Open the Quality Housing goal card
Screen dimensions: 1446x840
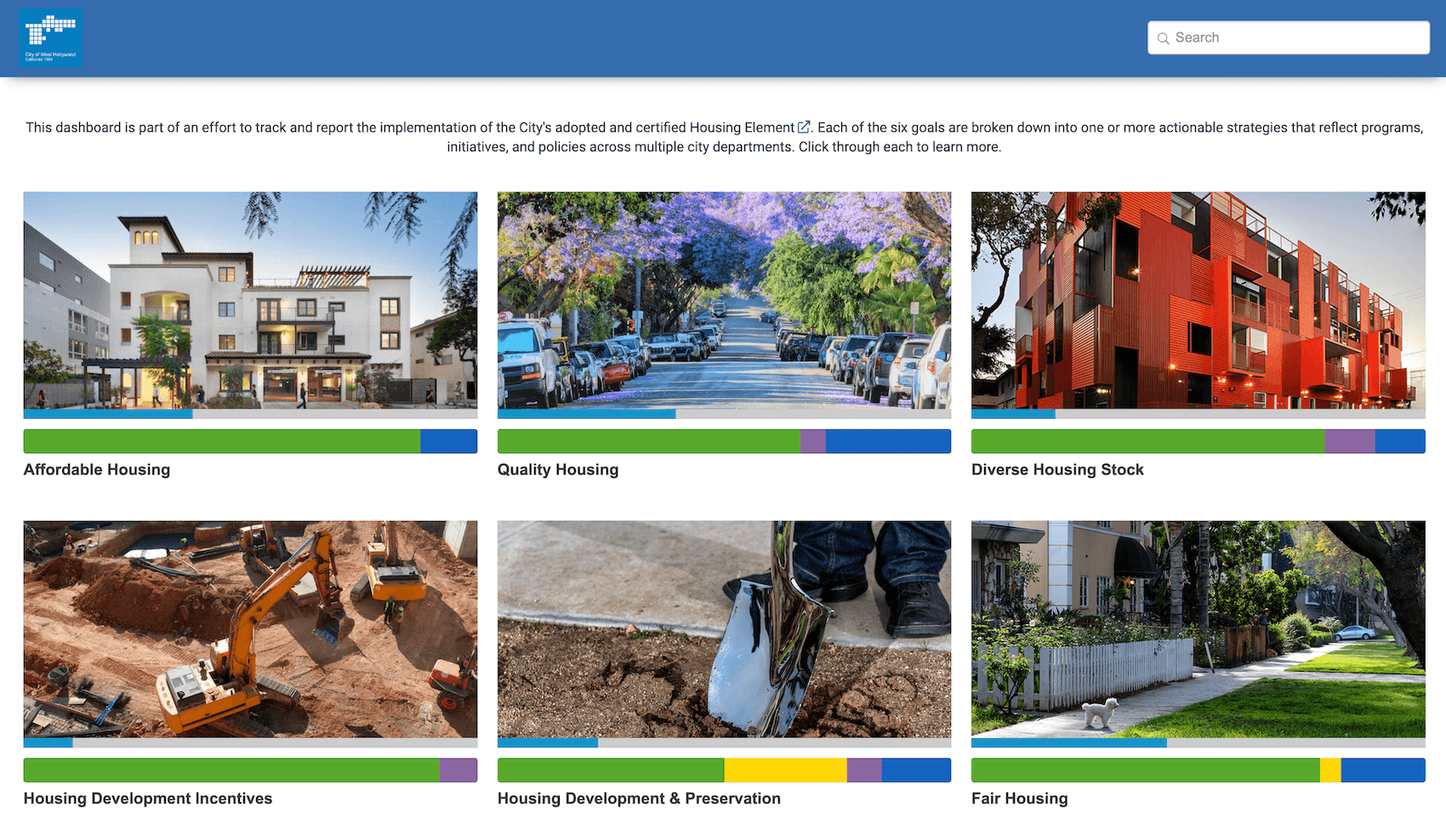coord(558,468)
